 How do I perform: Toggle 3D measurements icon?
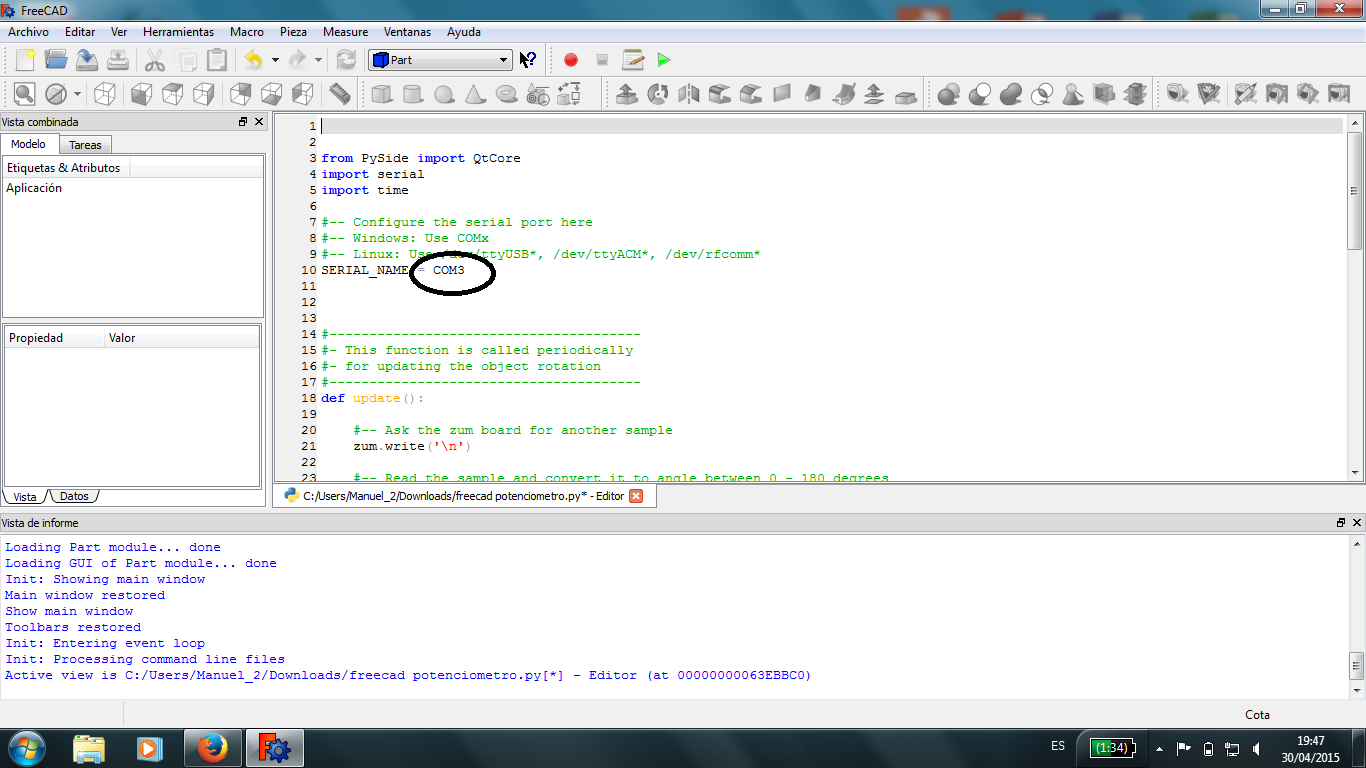click(x=1307, y=94)
